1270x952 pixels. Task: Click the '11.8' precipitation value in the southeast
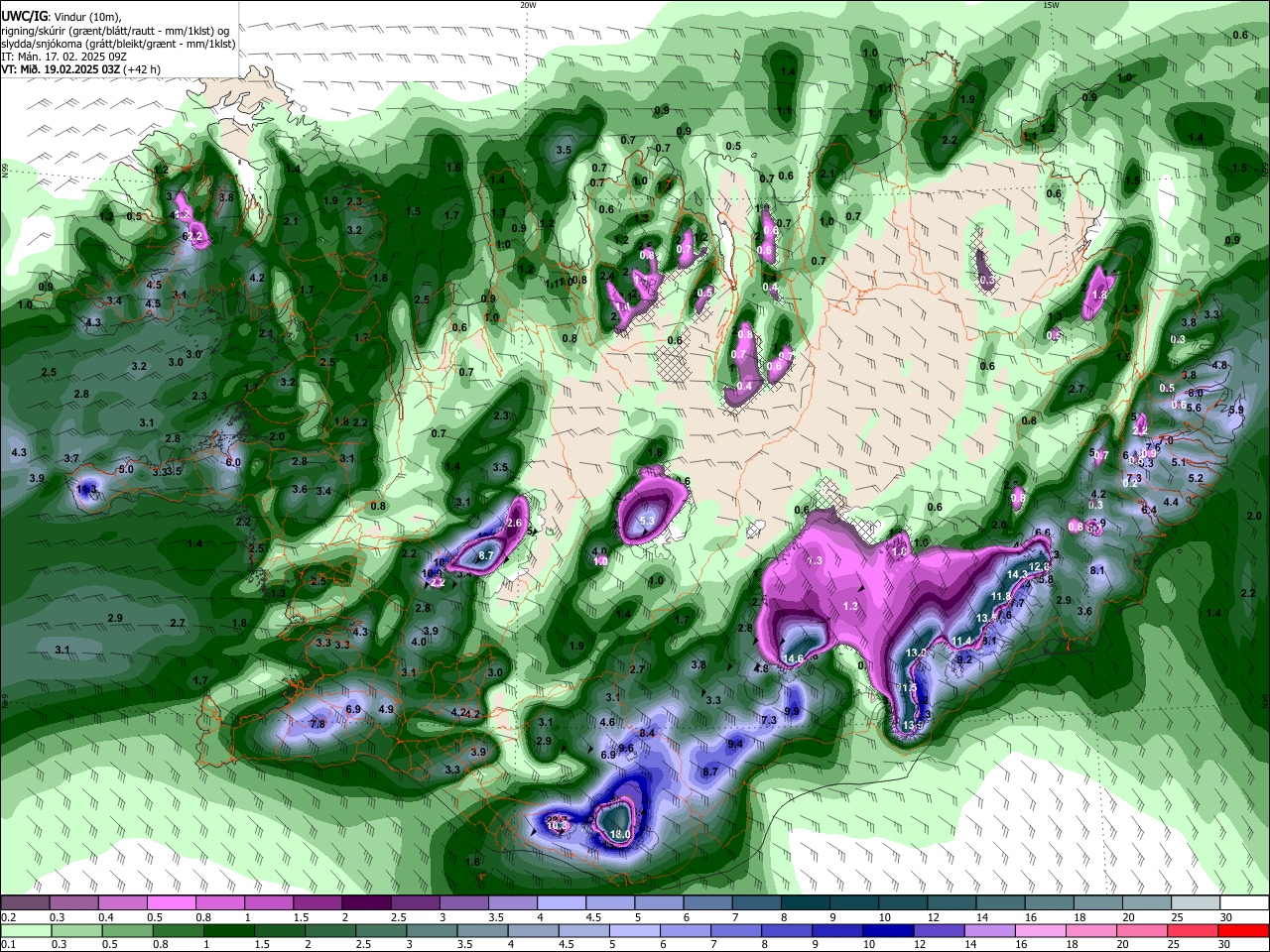tap(1001, 596)
